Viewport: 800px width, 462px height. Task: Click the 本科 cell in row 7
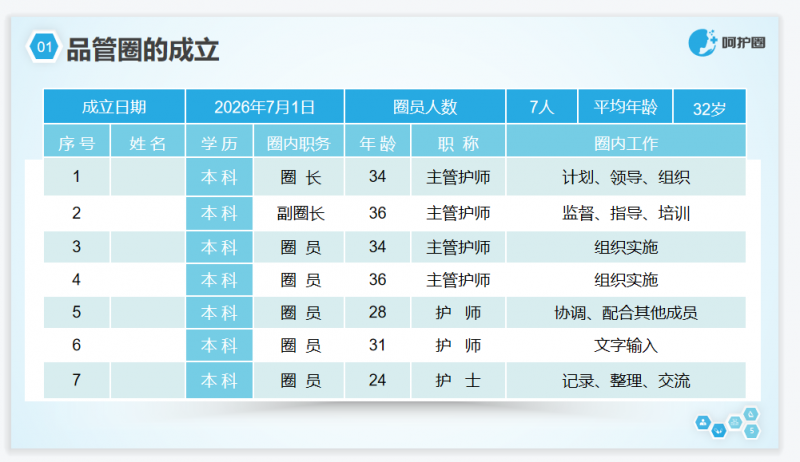point(219,380)
